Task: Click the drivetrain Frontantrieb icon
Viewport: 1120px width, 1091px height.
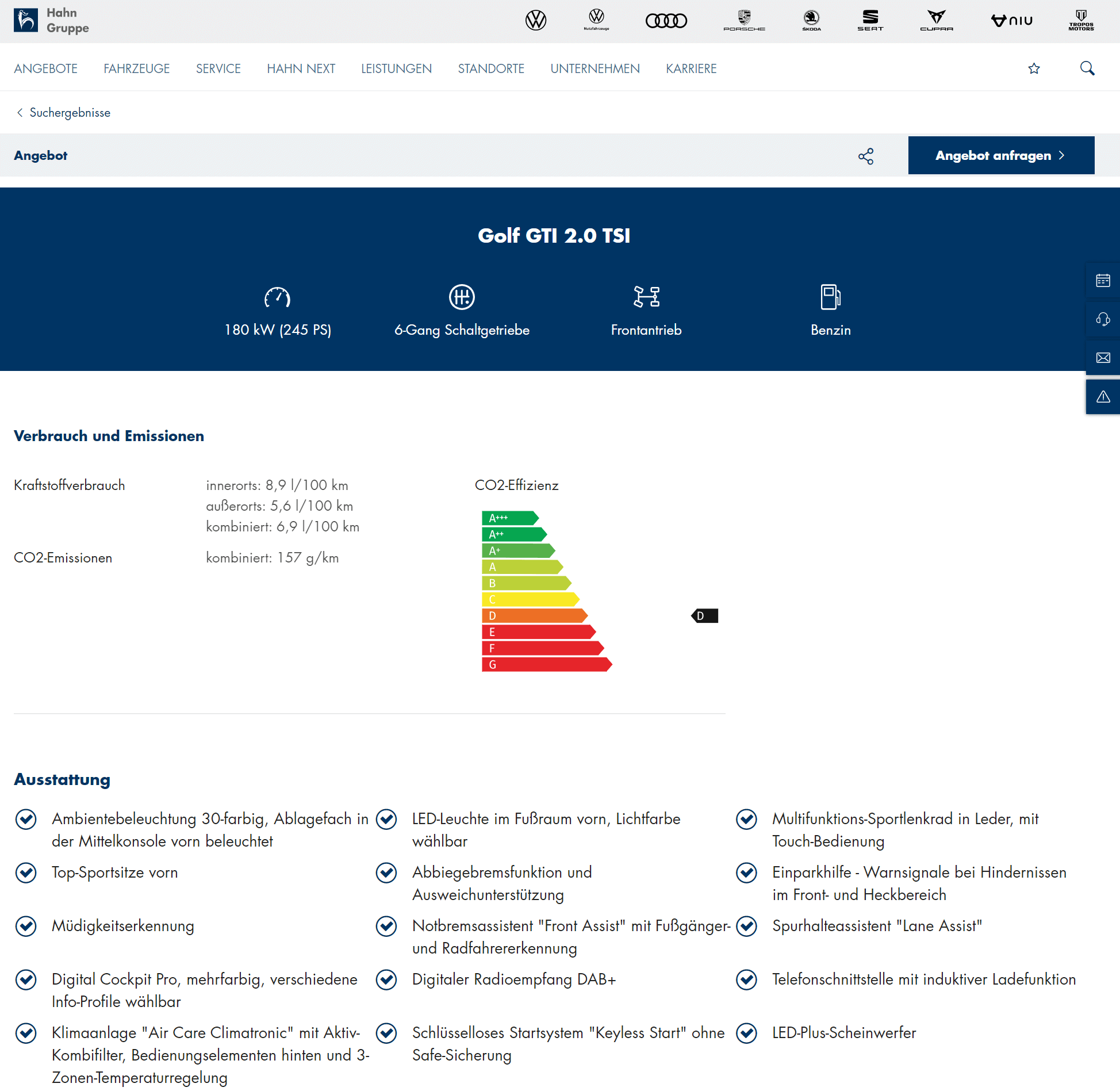Action: [646, 297]
